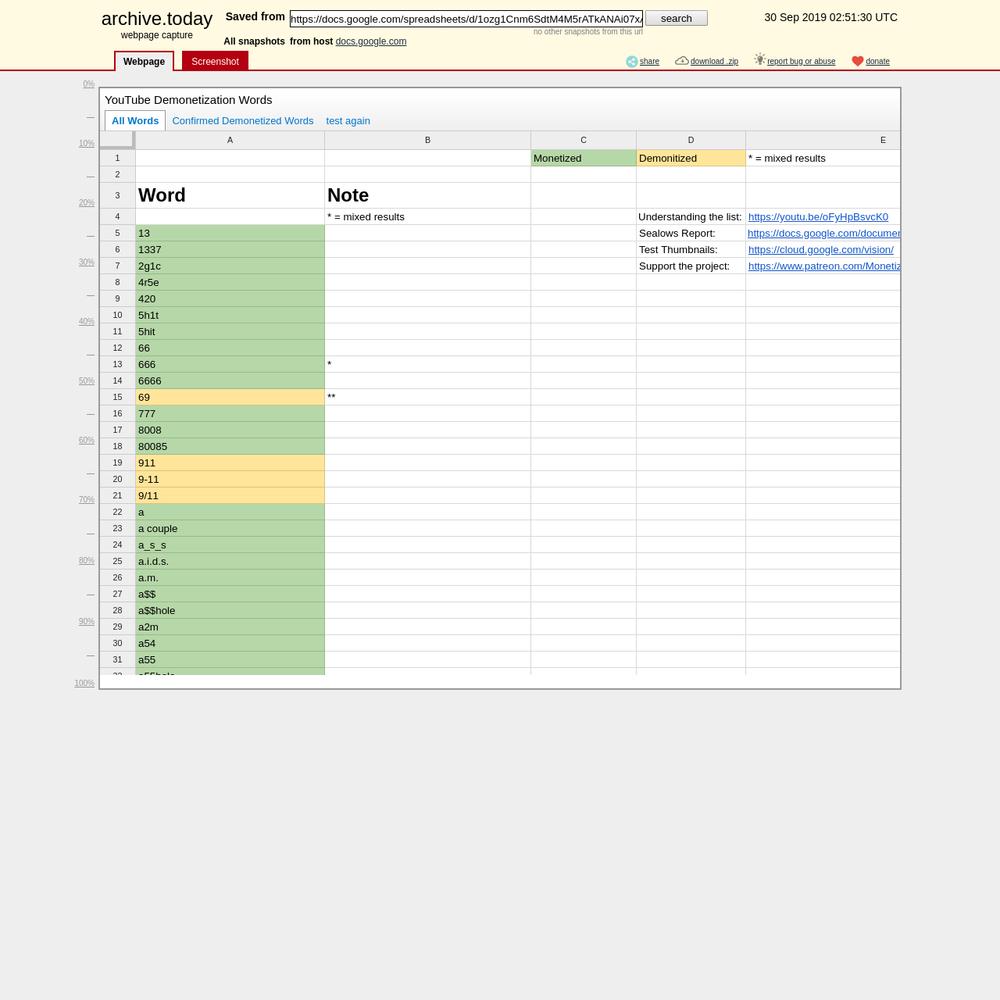The height and width of the screenshot is (1000, 1000).
Task: Click the cell containing 80085
Action: (230, 446)
